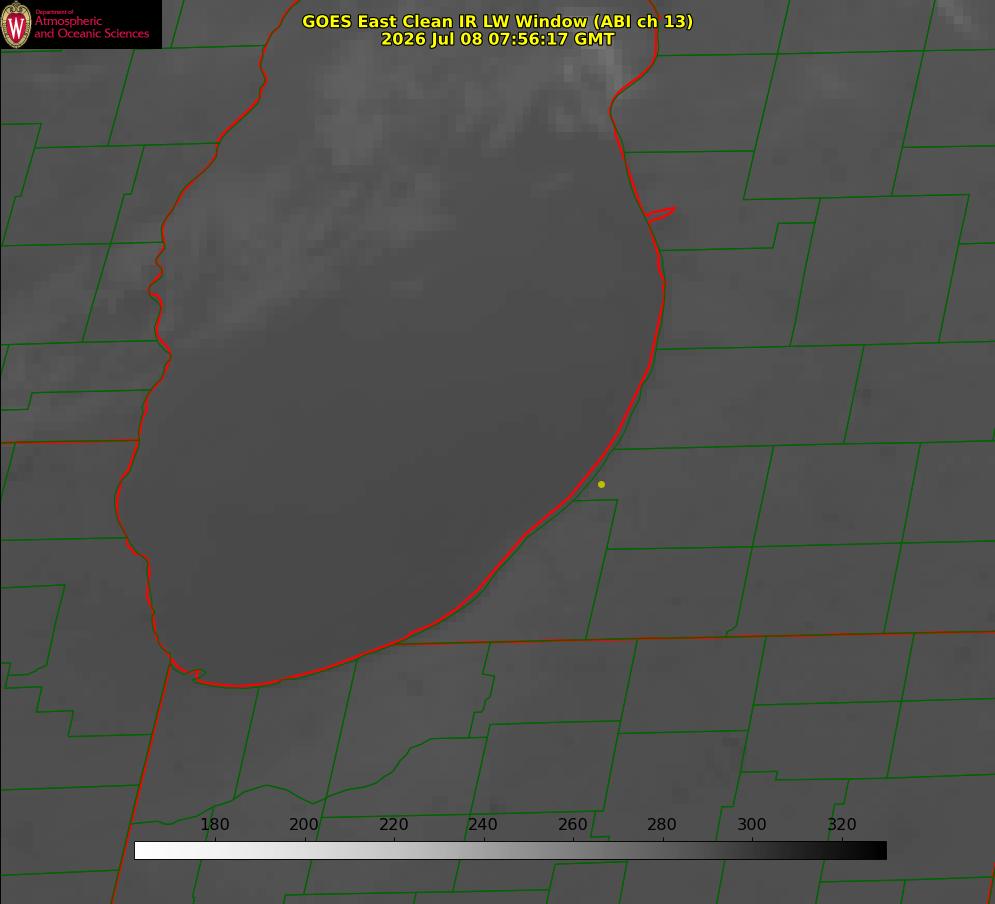Click the 280 label on colorbar
The width and height of the screenshot is (995, 904).
click(x=662, y=824)
